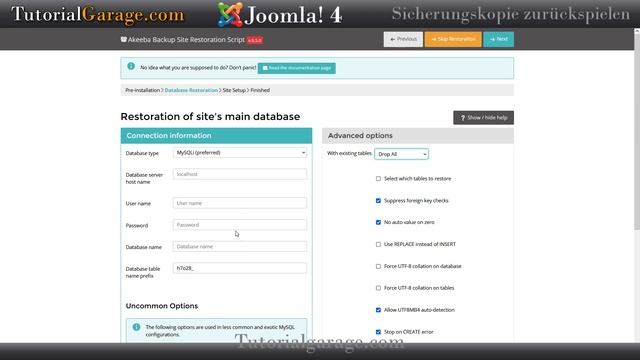Open the Database type dropdown

coord(240,153)
